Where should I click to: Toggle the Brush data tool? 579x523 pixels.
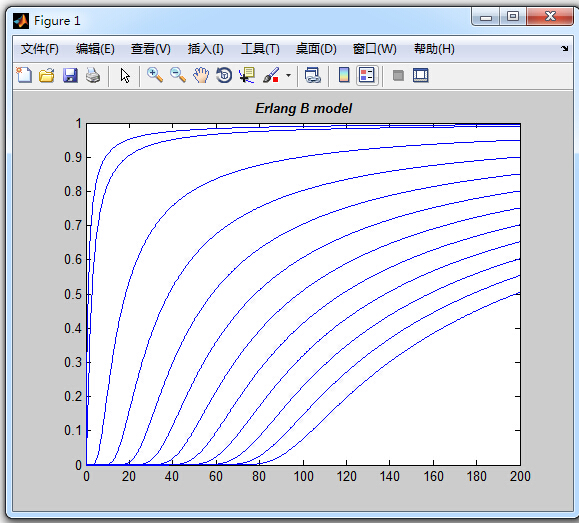[x=271, y=75]
